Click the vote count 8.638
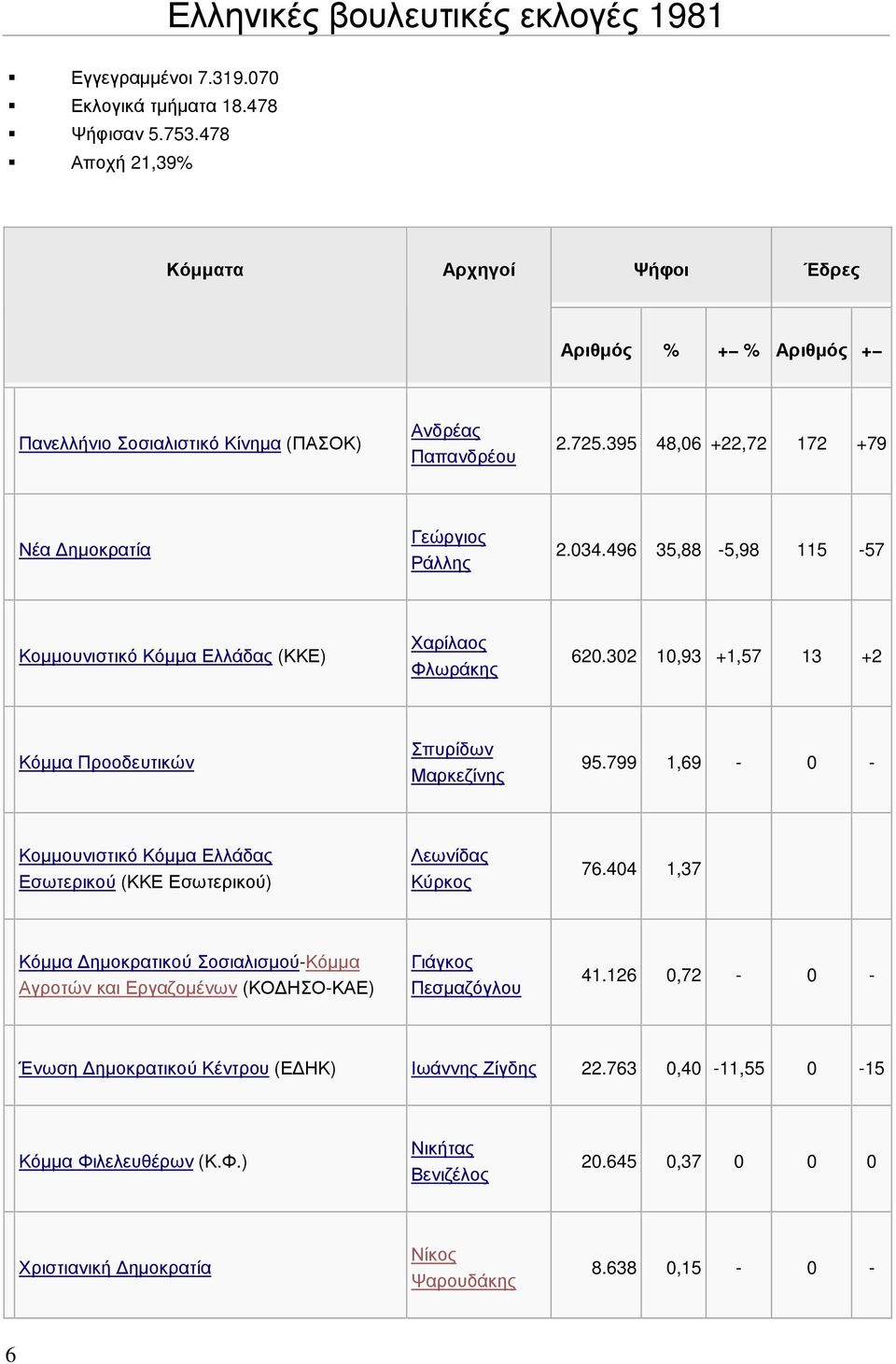896x1364 pixels. click(614, 1269)
